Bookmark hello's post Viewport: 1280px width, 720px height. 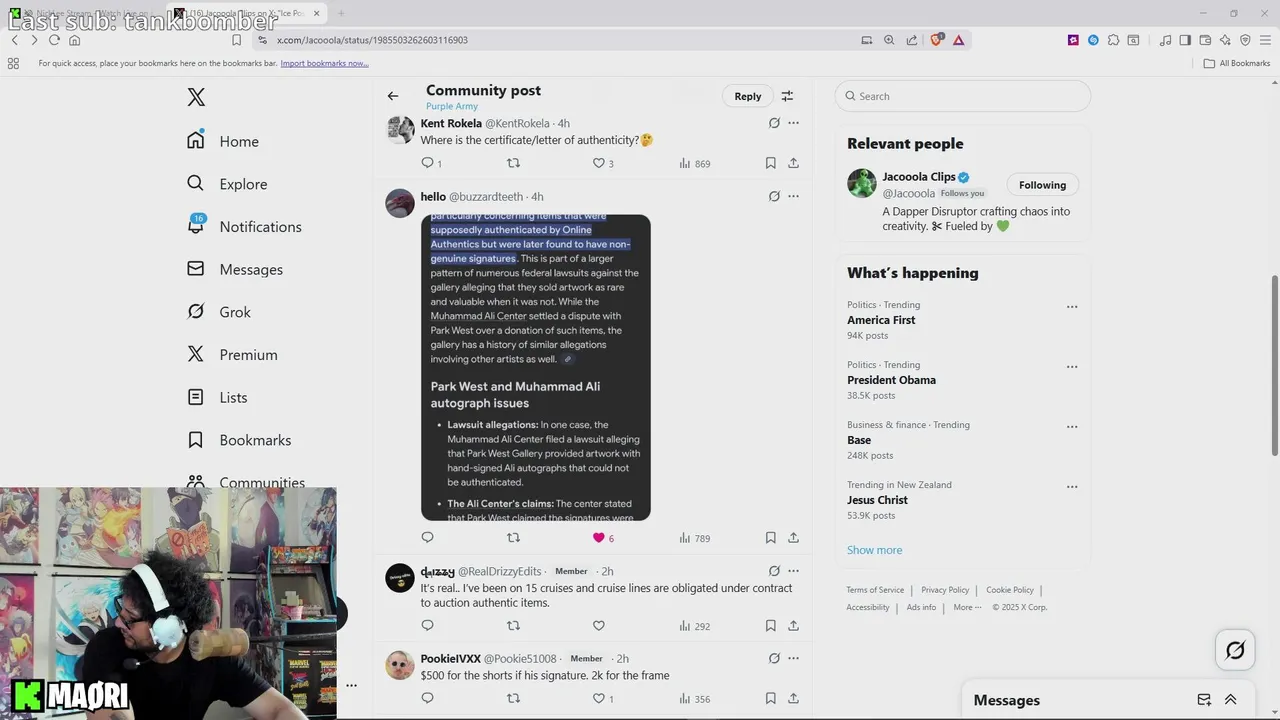770,538
